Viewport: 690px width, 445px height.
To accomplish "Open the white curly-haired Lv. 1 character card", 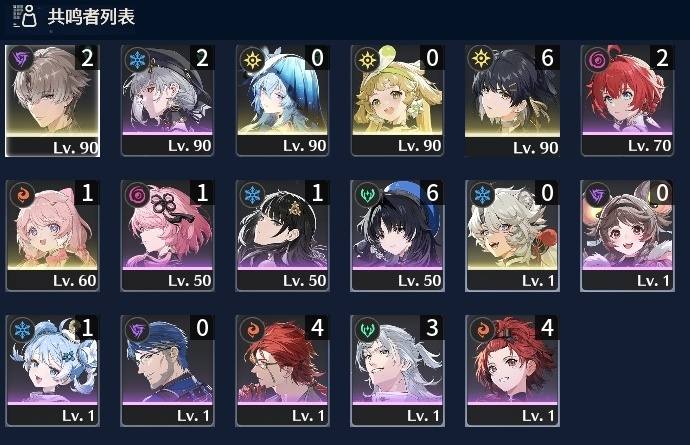I will 512,235.
